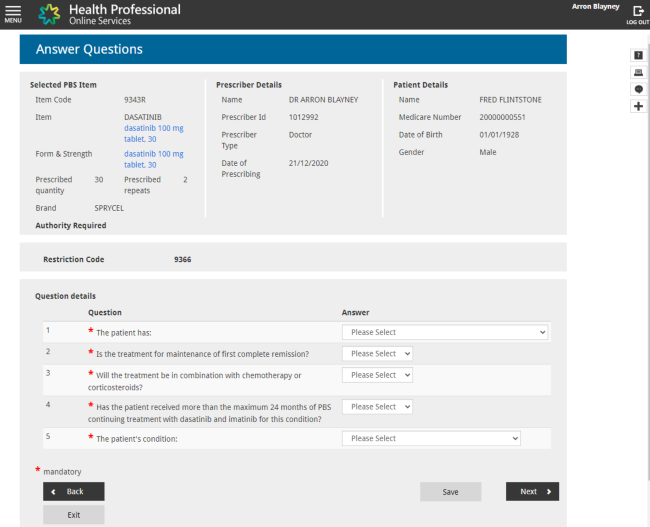Click the Health Professional Online Services logo
Screen dimensions: 650x527
pos(109,14)
